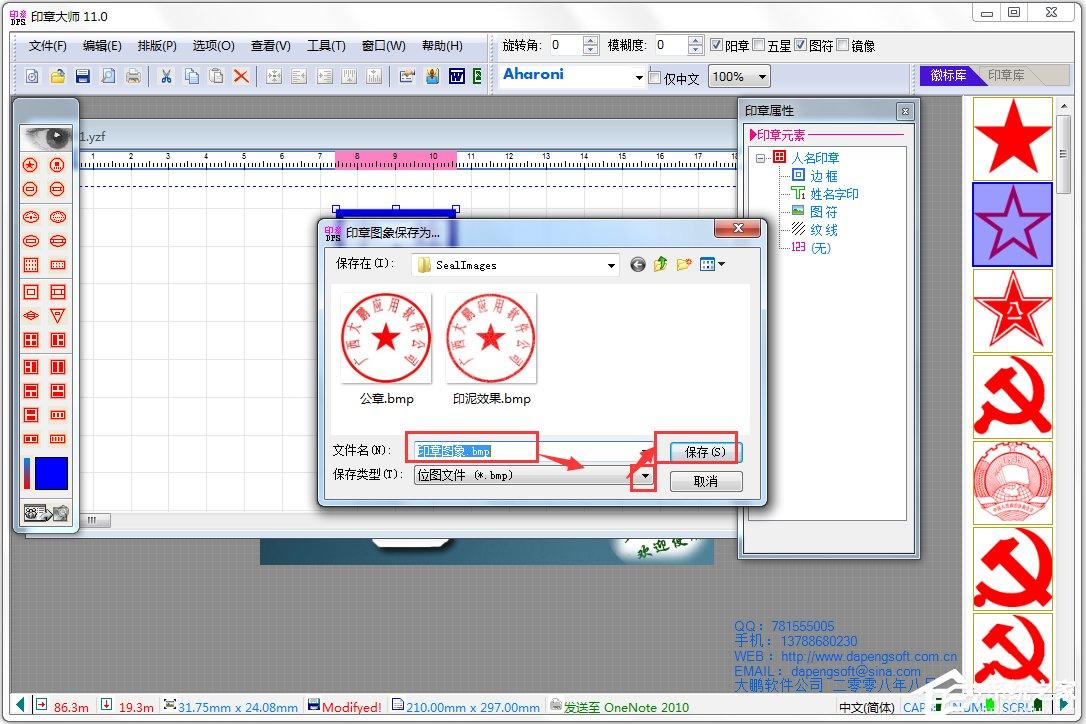Select the 印泥效果.bmp file thumbnail
This screenshot has width=1086, height=724.
(x=491, y=338)
